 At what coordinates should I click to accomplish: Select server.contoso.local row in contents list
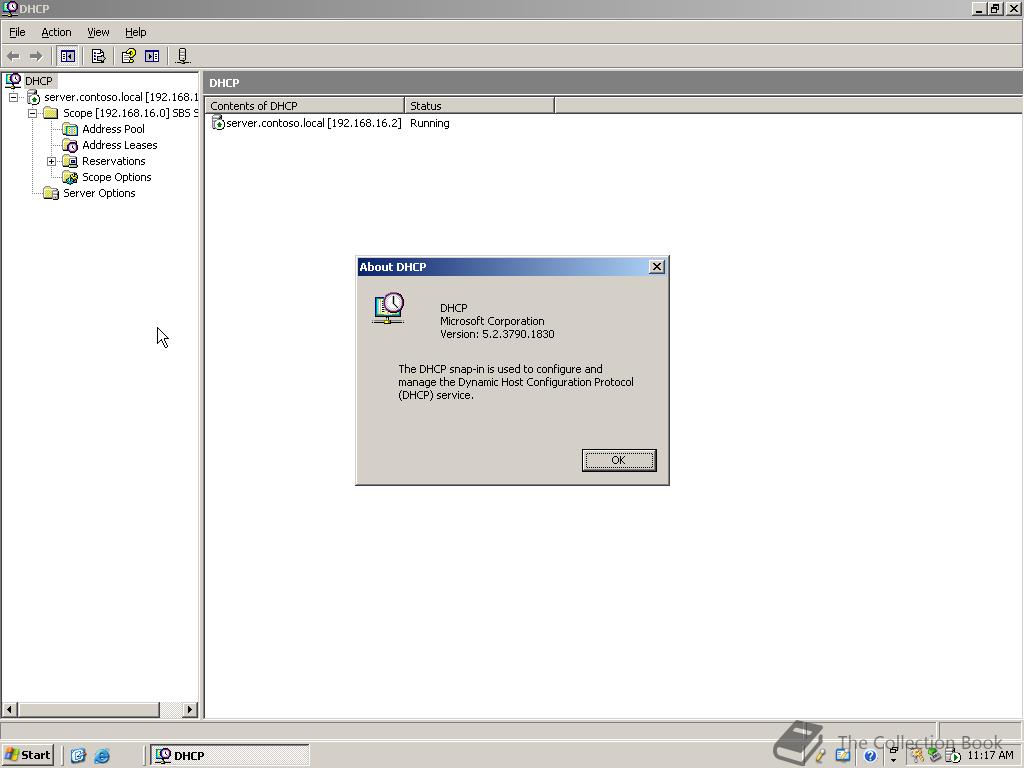pyautogui.click(x=307, y=123)
